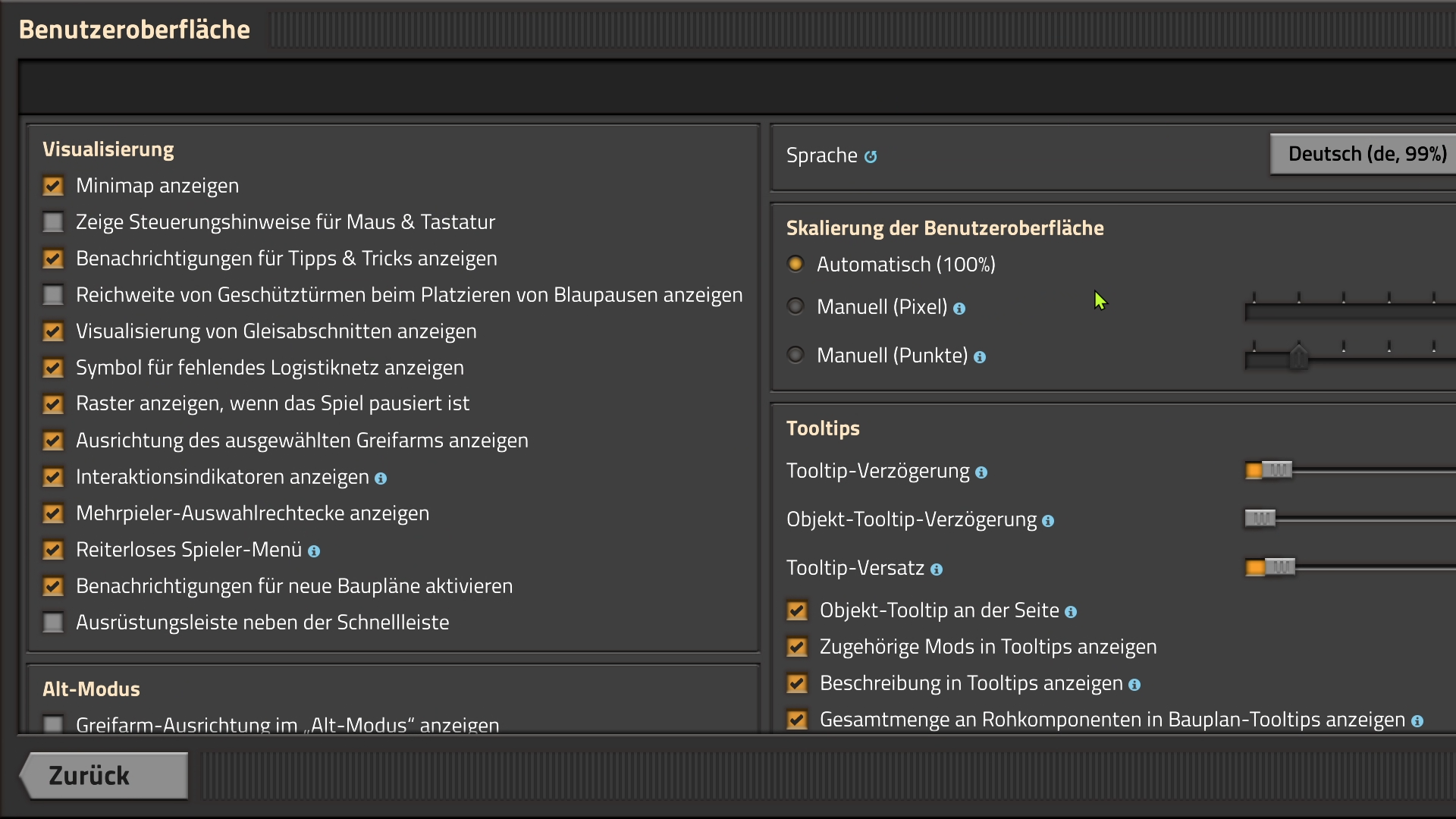Click the info icon beside Manuell (Pixel)
Viewport: 1456px width, 819px height.
pyautogui.click(x=959, y=309)
